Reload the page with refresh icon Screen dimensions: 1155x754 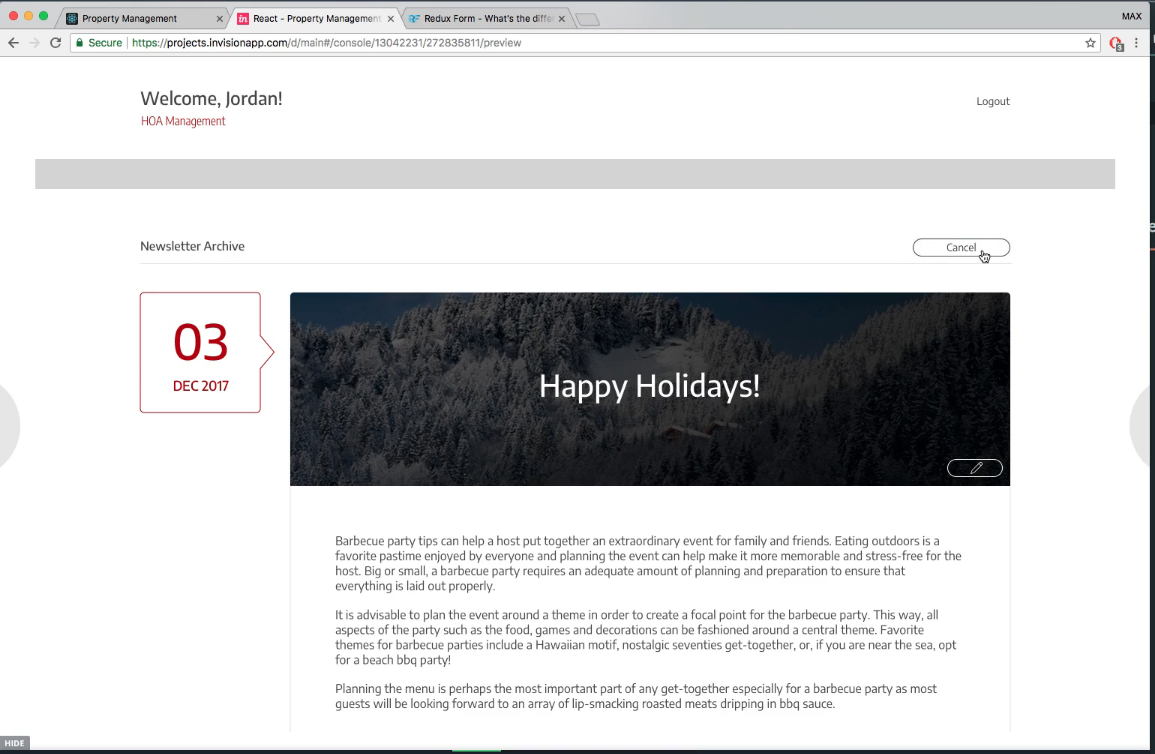[55, 43]
